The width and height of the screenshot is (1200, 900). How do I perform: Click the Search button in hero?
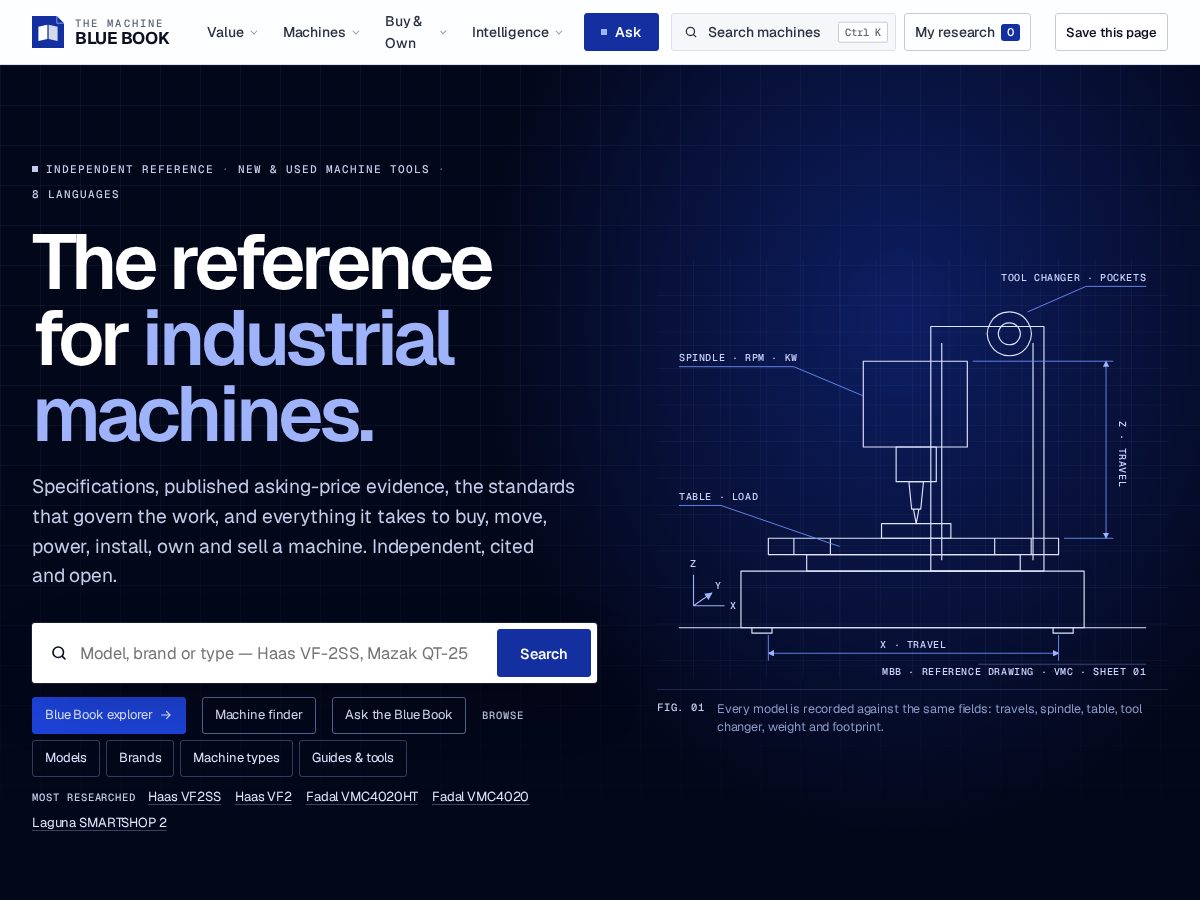click(x=544, y=653)
